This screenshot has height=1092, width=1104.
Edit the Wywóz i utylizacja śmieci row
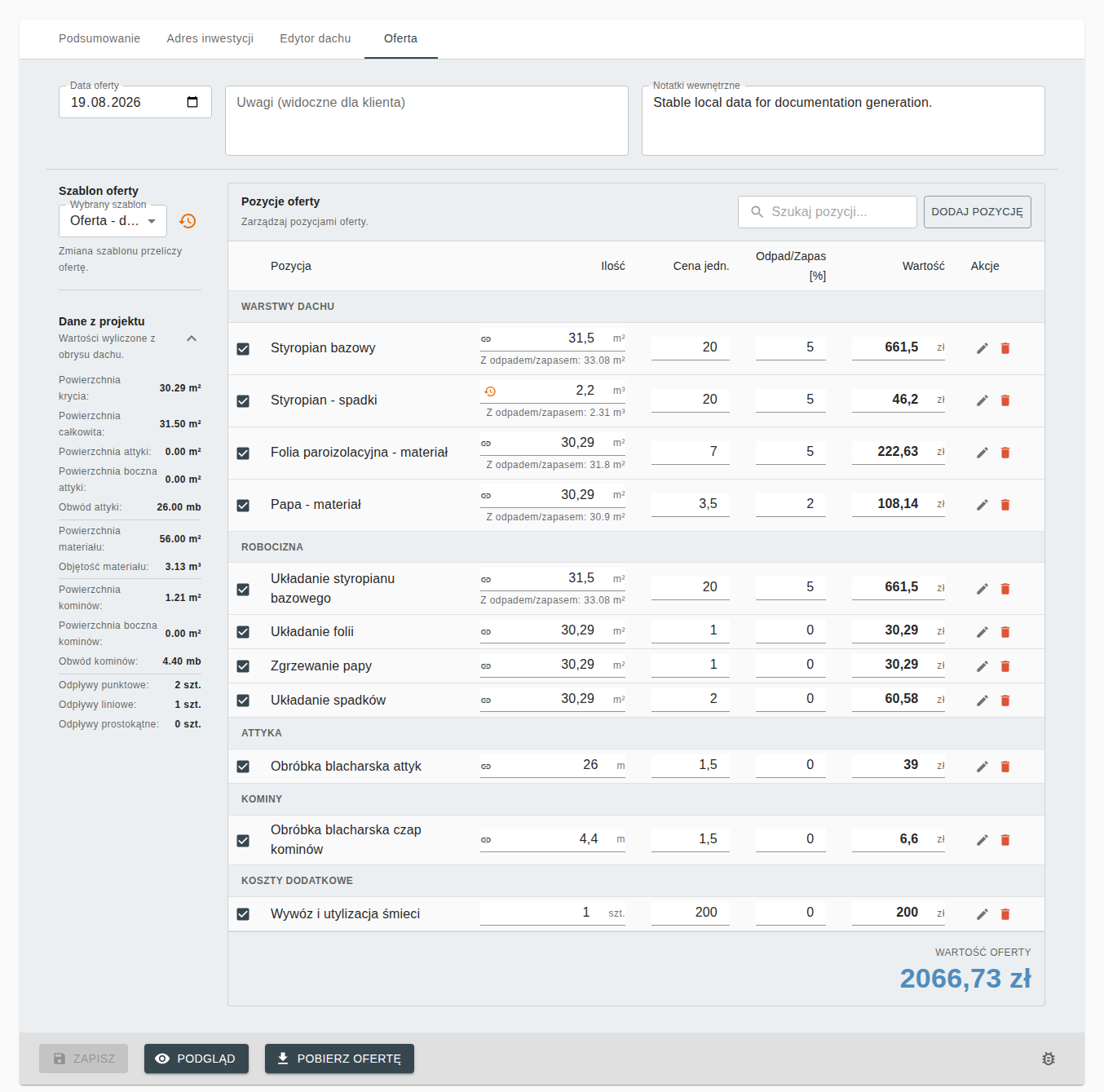(x=983, y=914)
